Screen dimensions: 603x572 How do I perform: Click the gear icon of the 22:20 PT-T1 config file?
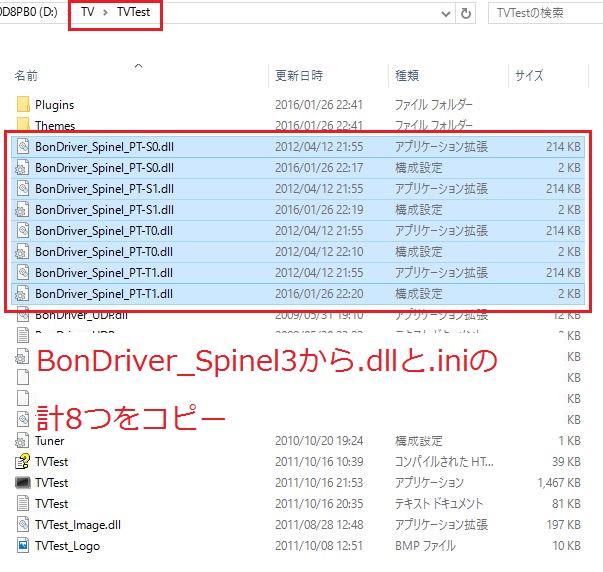pyautogui.click(x=22, y=293)
